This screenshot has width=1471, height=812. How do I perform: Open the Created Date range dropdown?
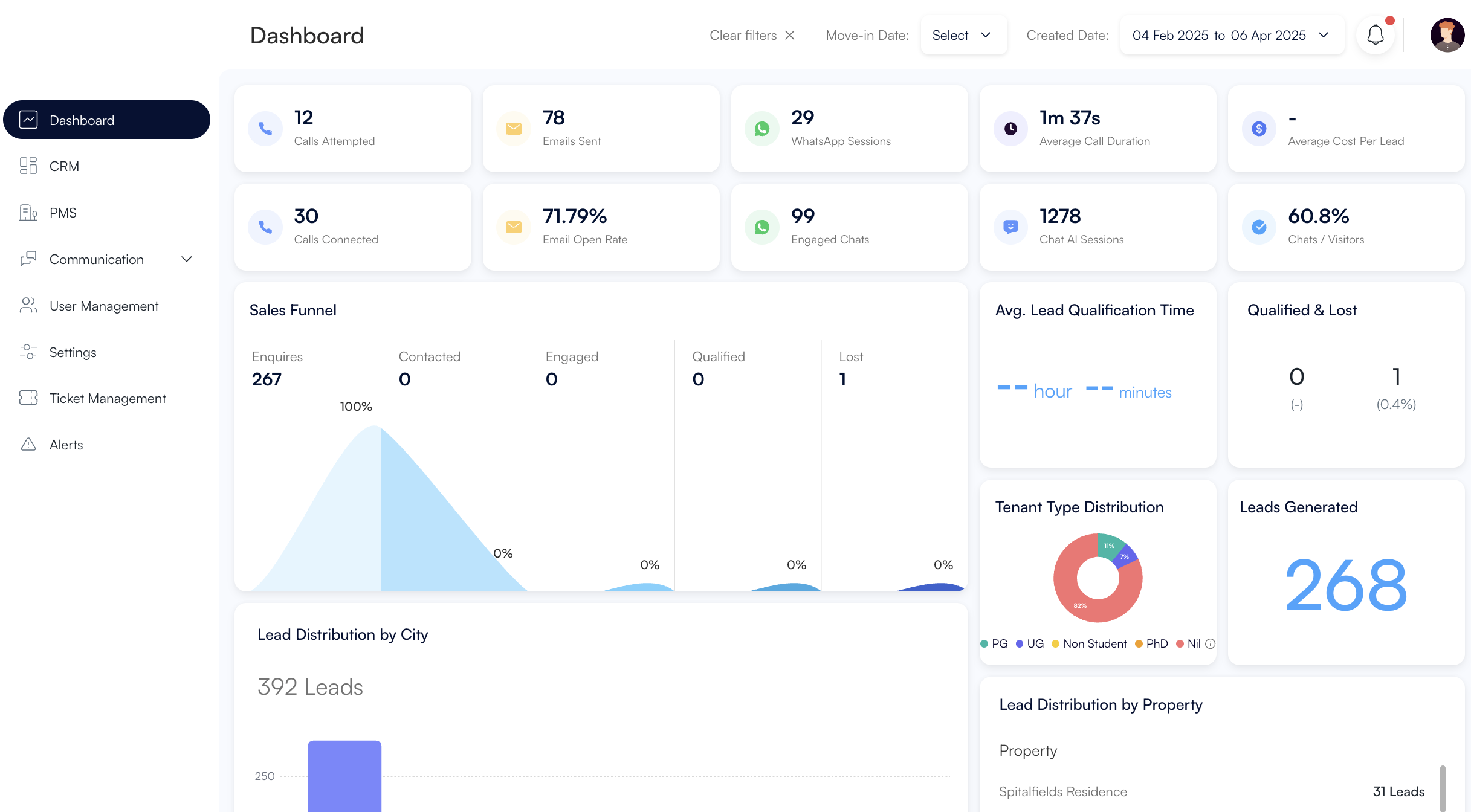tap(1232, 35)
